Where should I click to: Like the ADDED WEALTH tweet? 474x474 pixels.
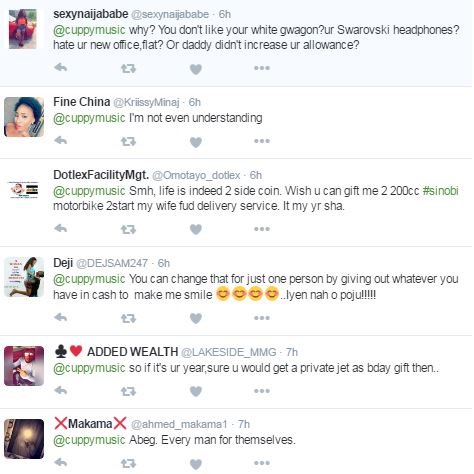(196, 391)
